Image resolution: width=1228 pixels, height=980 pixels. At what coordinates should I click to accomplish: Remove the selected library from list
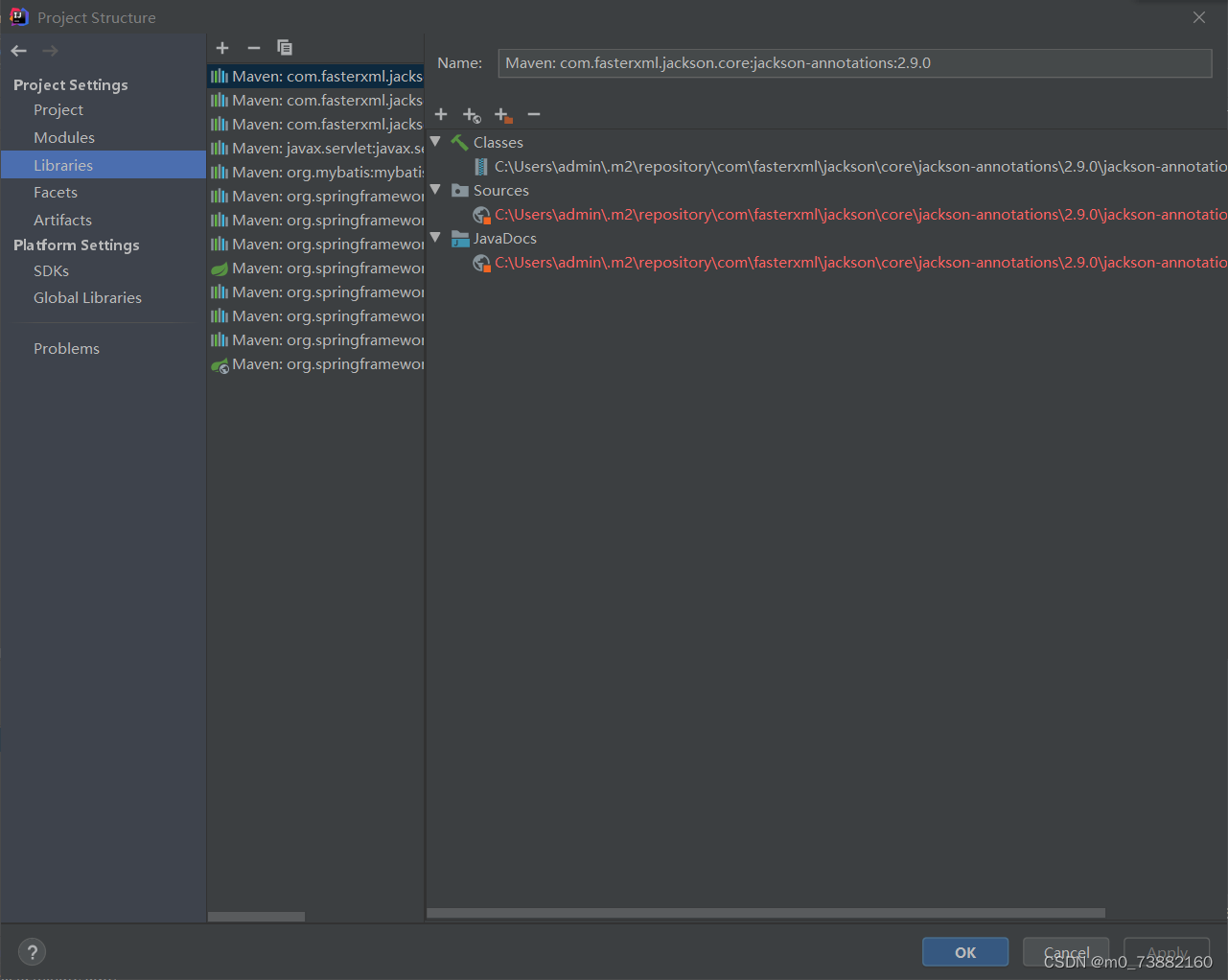[254, 48]
